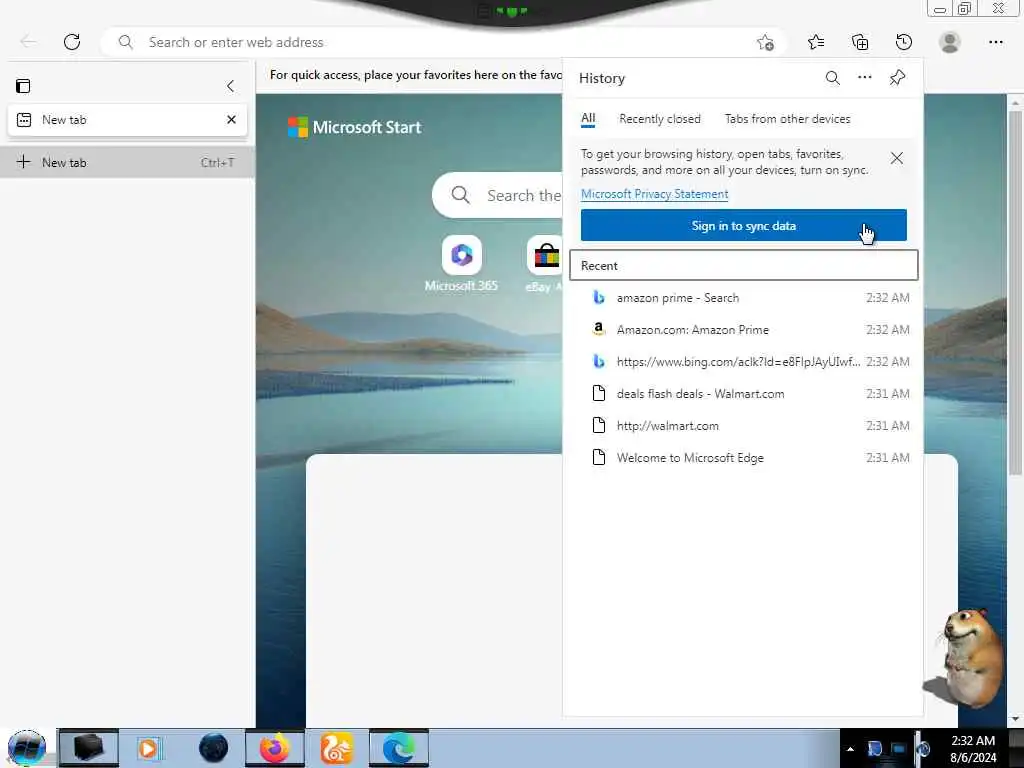Add this page to favorites star icon
Screen dimensions: 1024x768
click(765, 42)
